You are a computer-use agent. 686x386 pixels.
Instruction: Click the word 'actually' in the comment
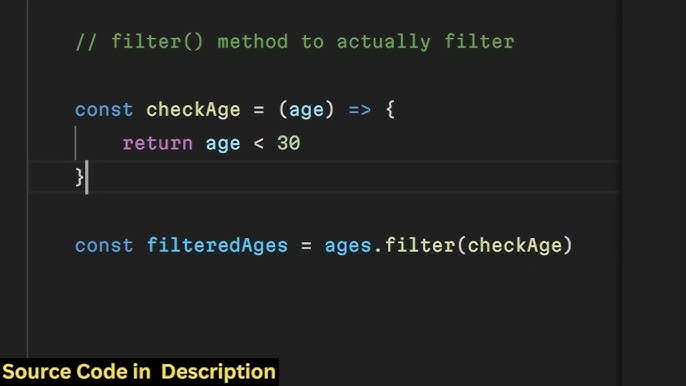tap(383, 42)
